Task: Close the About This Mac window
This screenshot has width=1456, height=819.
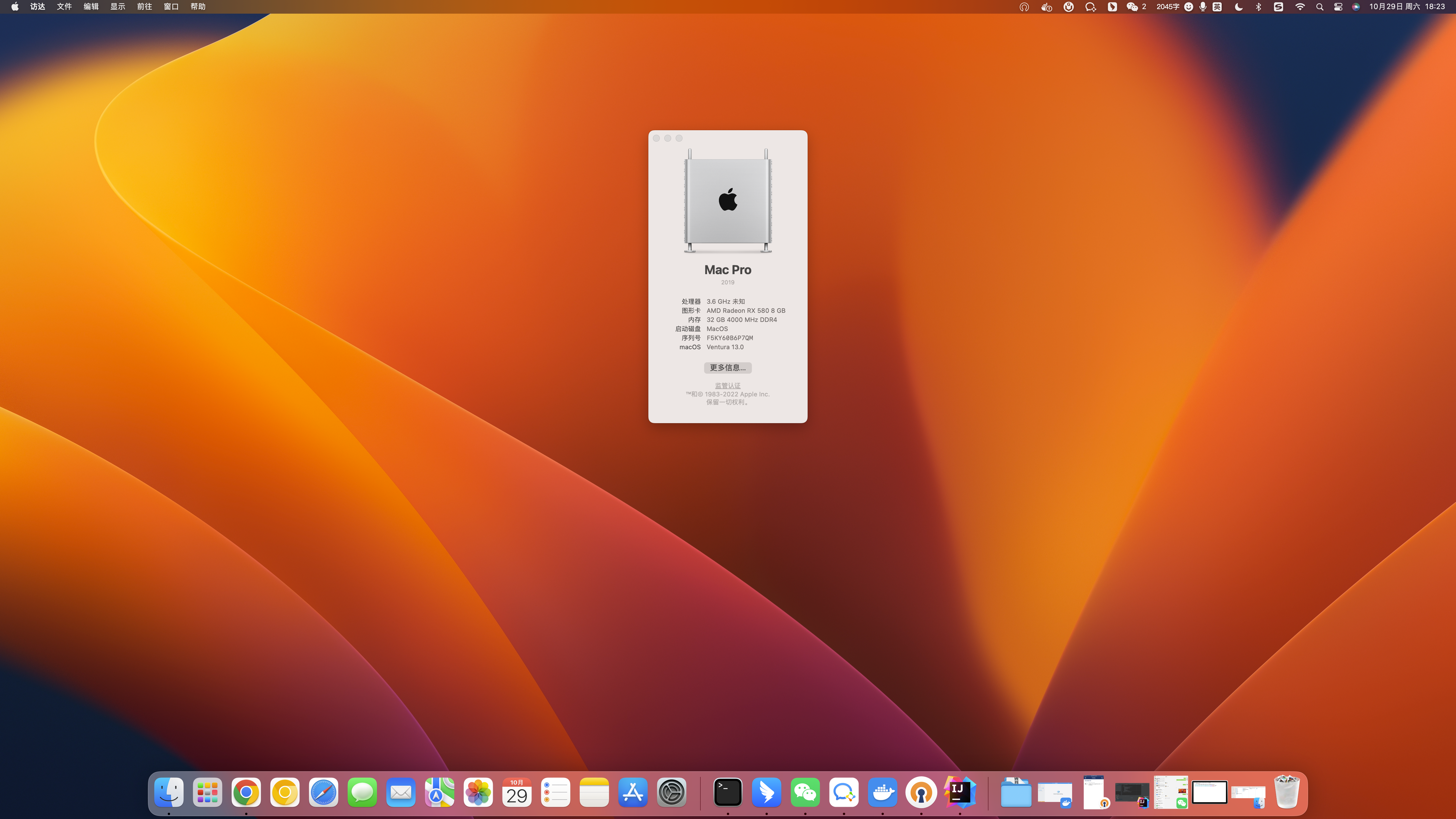Action: click(x=656, y=138)
